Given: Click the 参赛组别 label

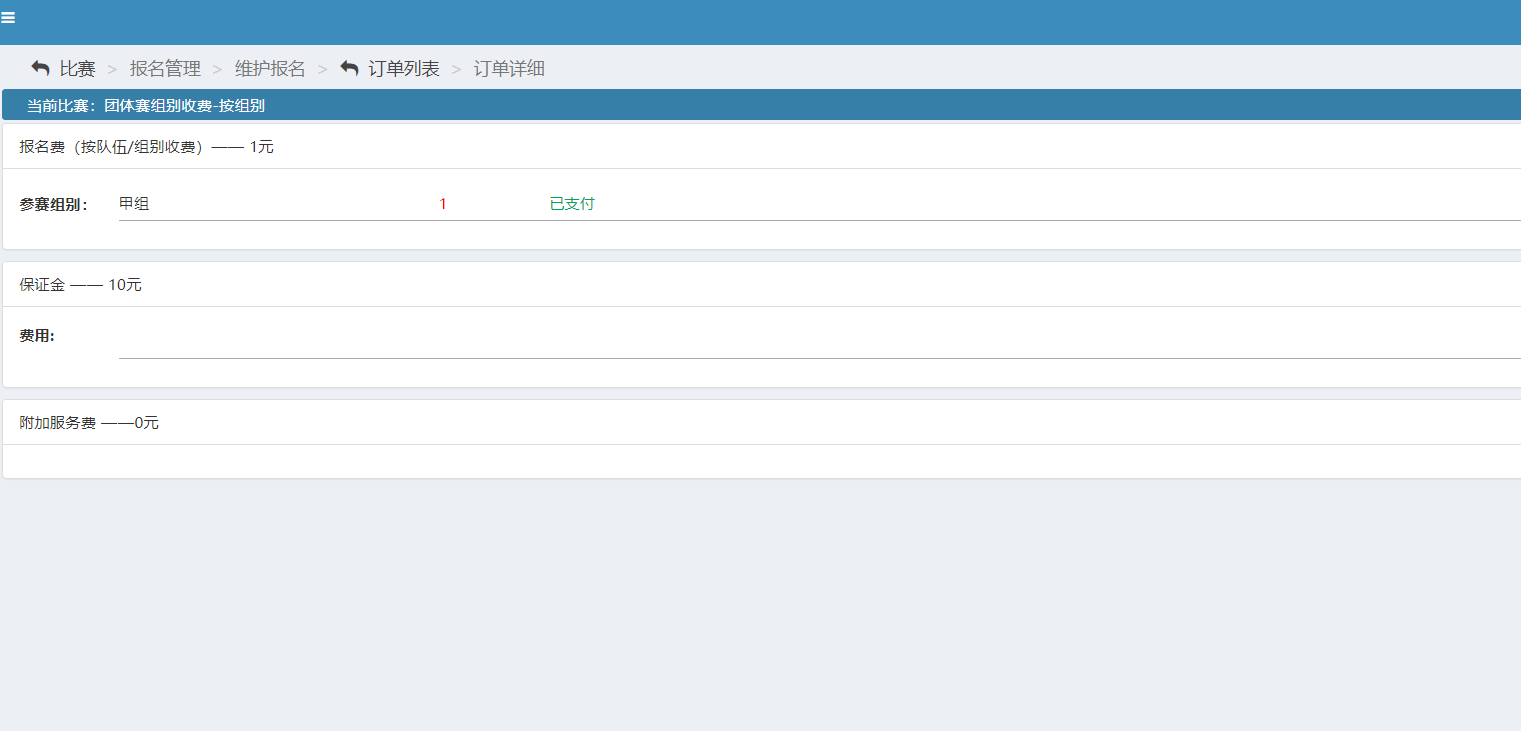Looking at the screenshot, I should (x=54, y=205).
